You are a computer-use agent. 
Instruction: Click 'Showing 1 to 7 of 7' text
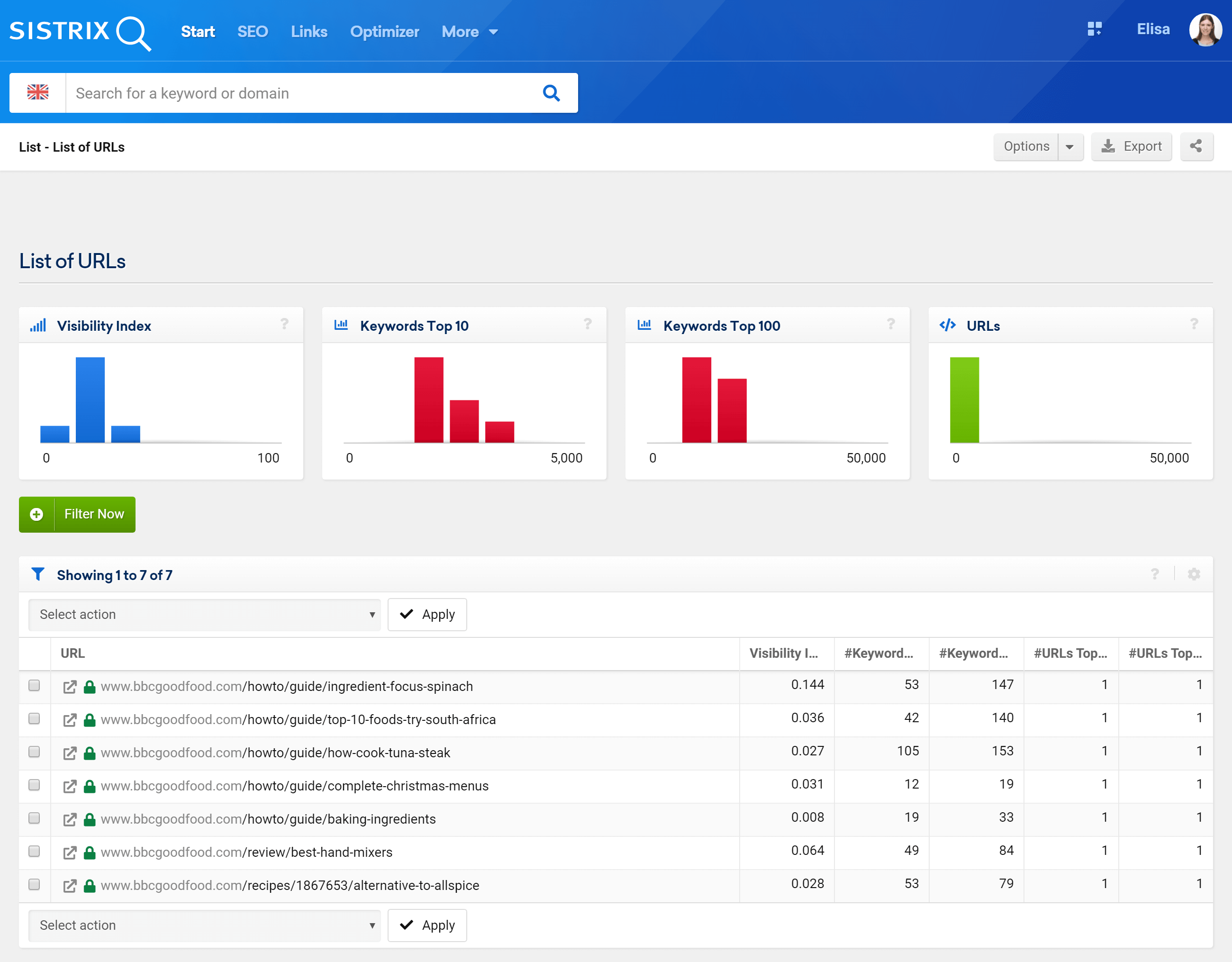[x=115, y=575]
